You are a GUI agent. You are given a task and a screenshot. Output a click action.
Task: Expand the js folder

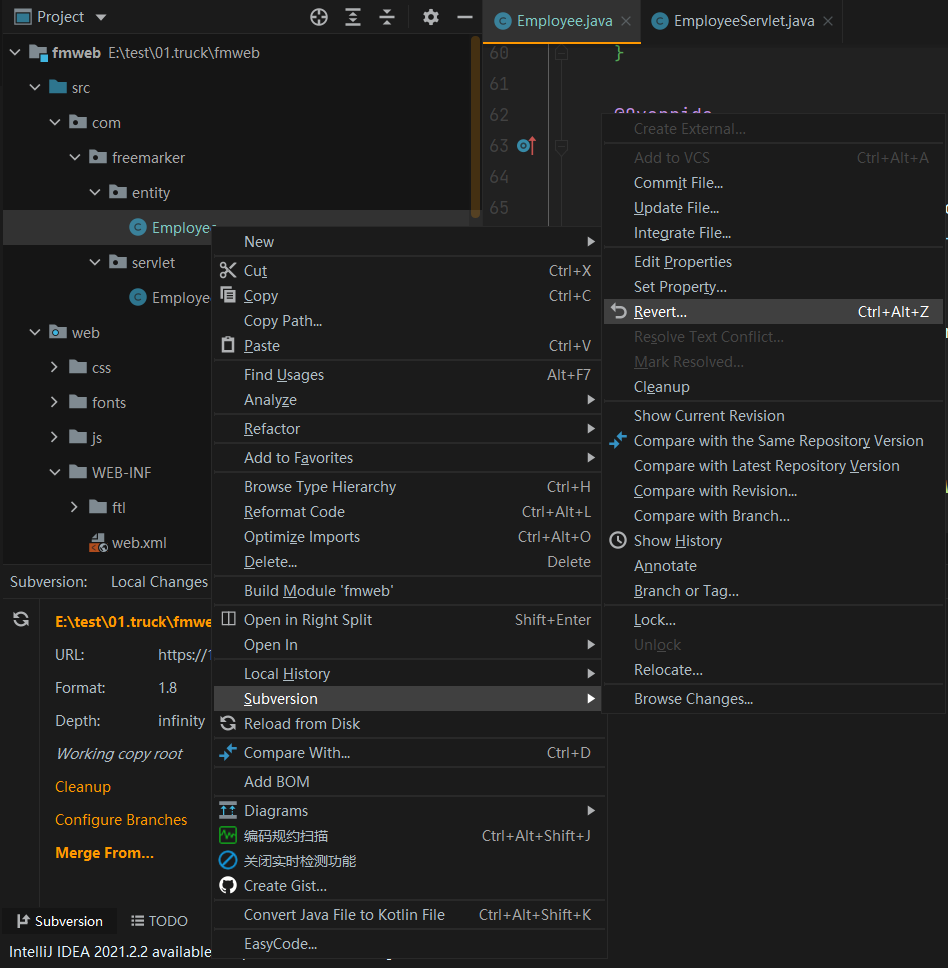pos(54,437)
